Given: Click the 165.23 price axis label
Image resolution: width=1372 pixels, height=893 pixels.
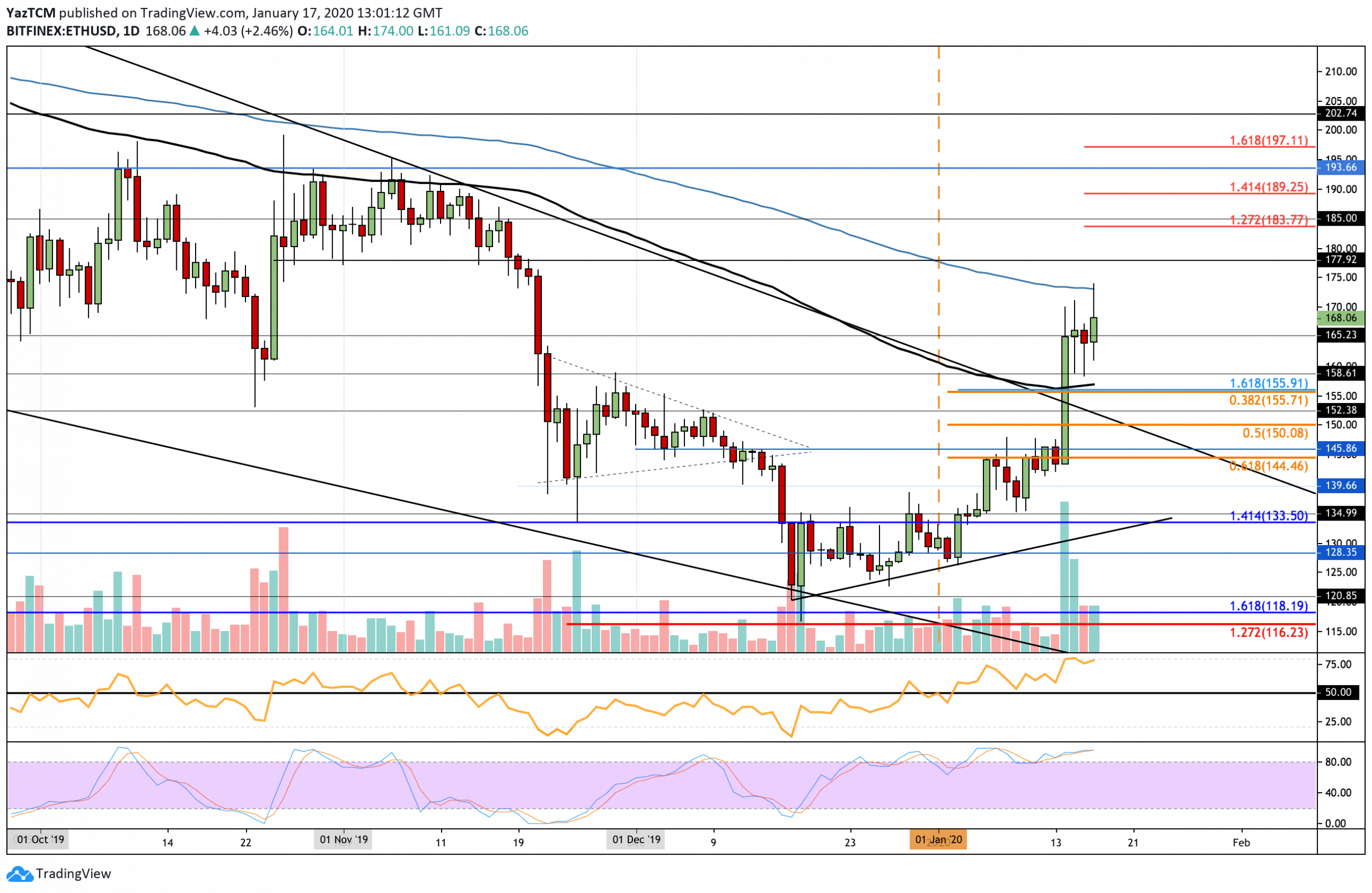Looking at the screenshot, I should [x=1341, y=334].
